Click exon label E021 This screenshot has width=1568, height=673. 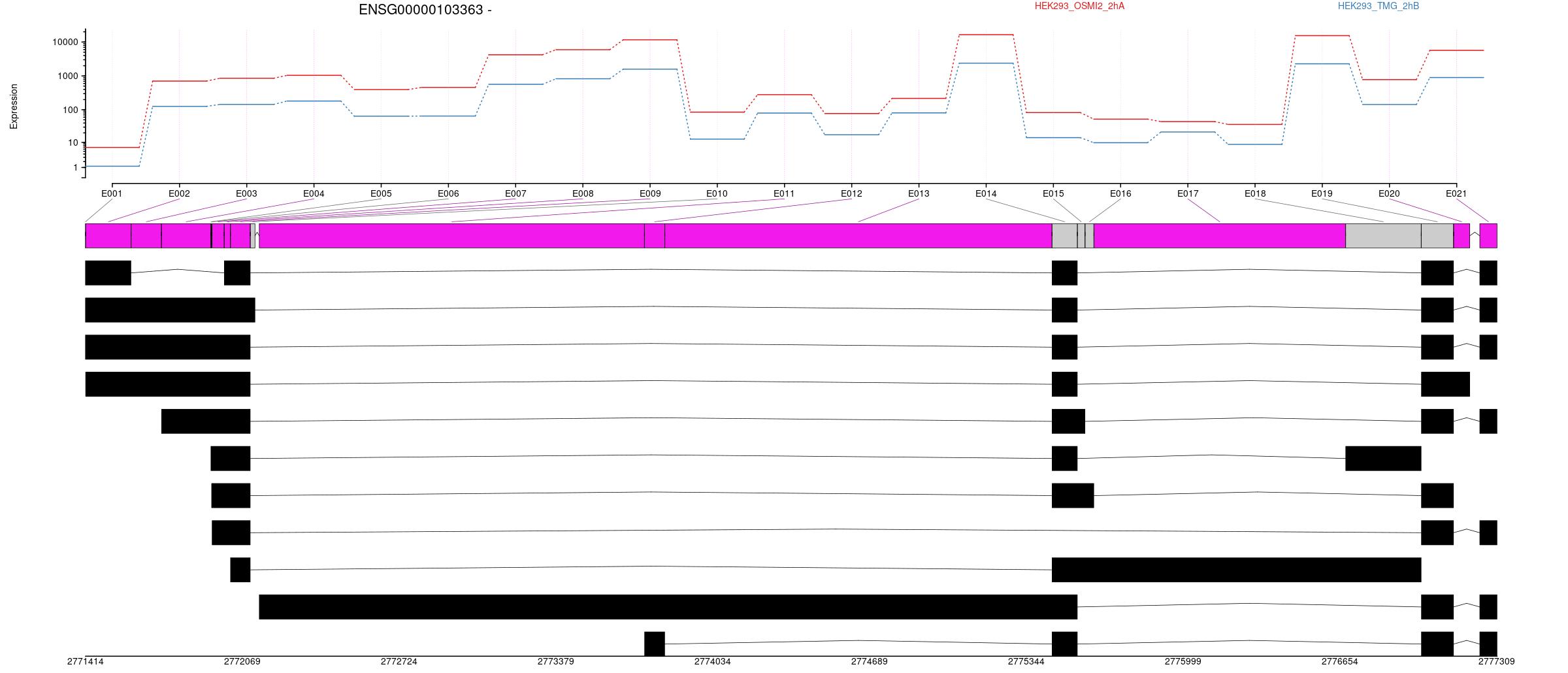pyautogui.click(x=1456, y=194)
